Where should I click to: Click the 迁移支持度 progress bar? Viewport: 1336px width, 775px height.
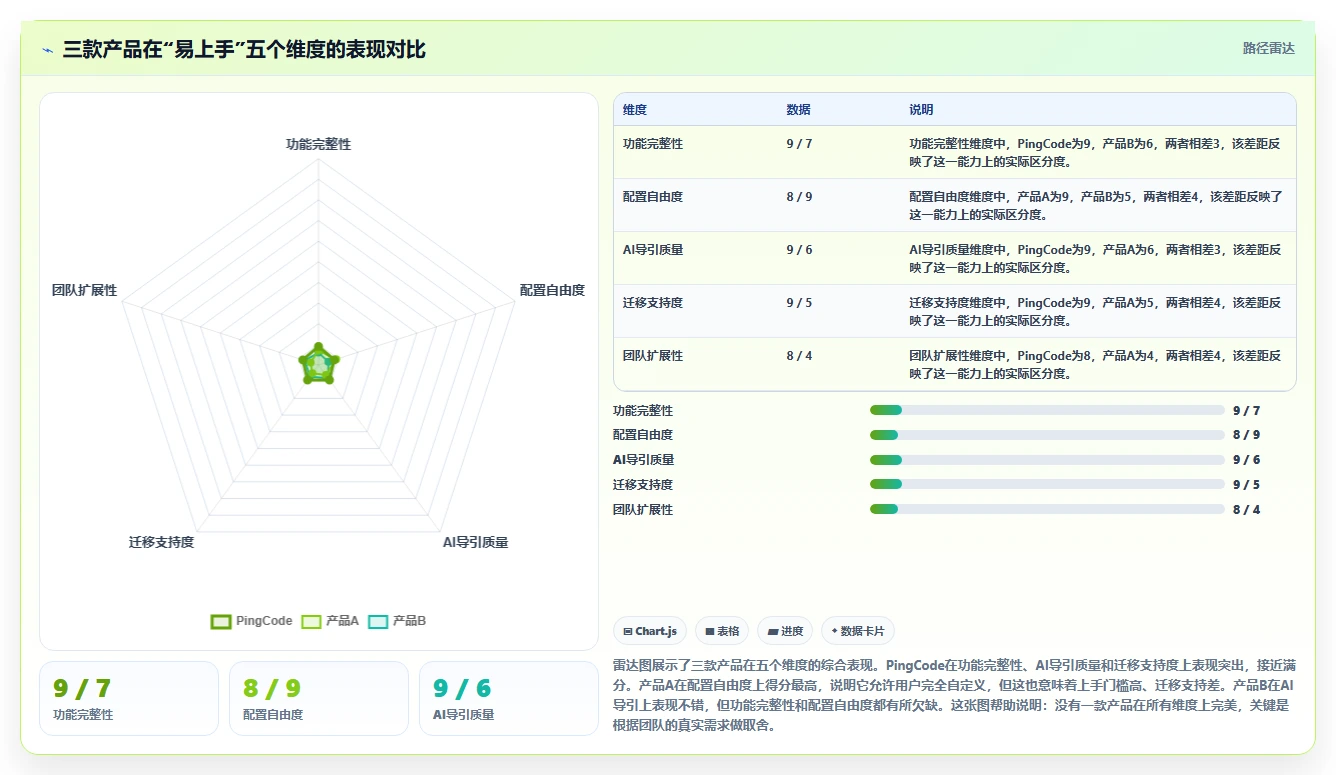coord(1047,485)
